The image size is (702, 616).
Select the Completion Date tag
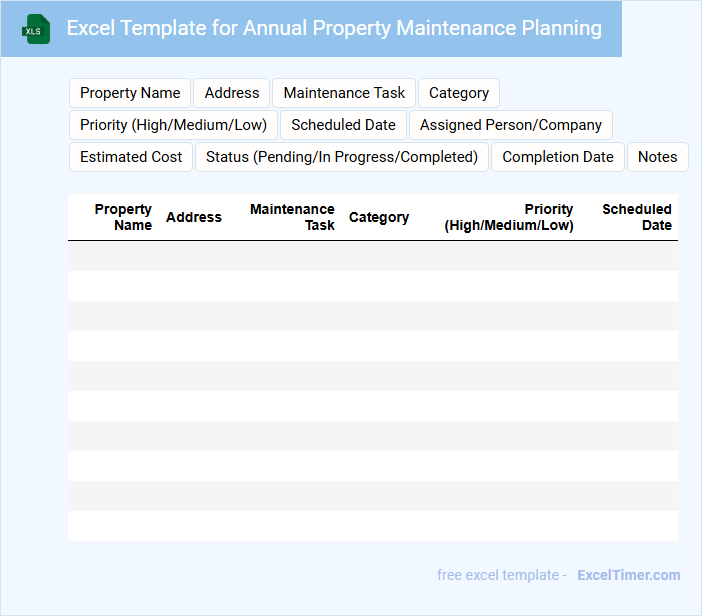tap(558, 157)
